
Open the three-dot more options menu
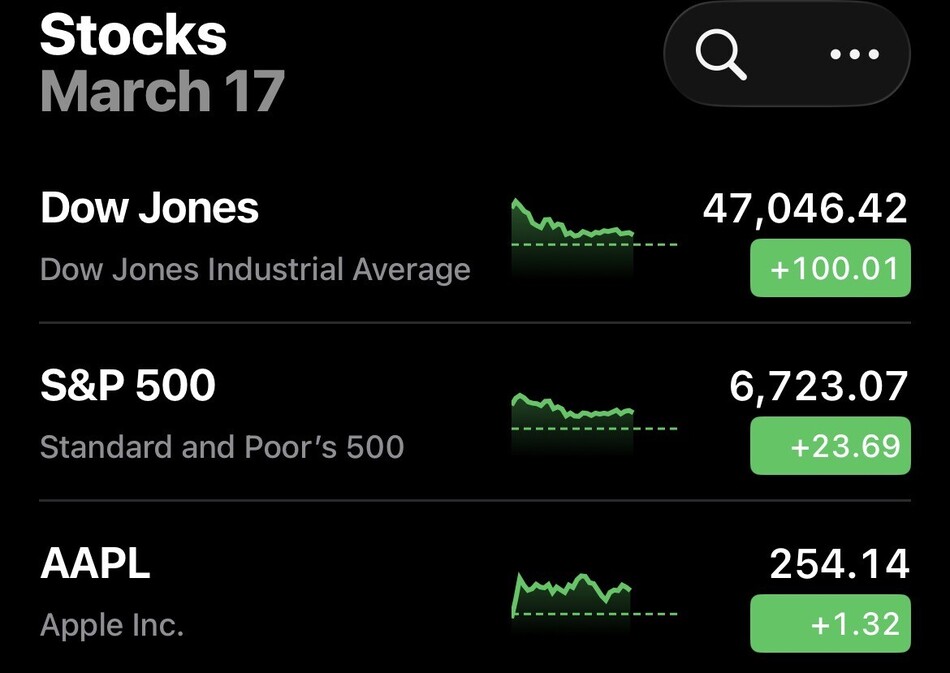coord(855,55)
